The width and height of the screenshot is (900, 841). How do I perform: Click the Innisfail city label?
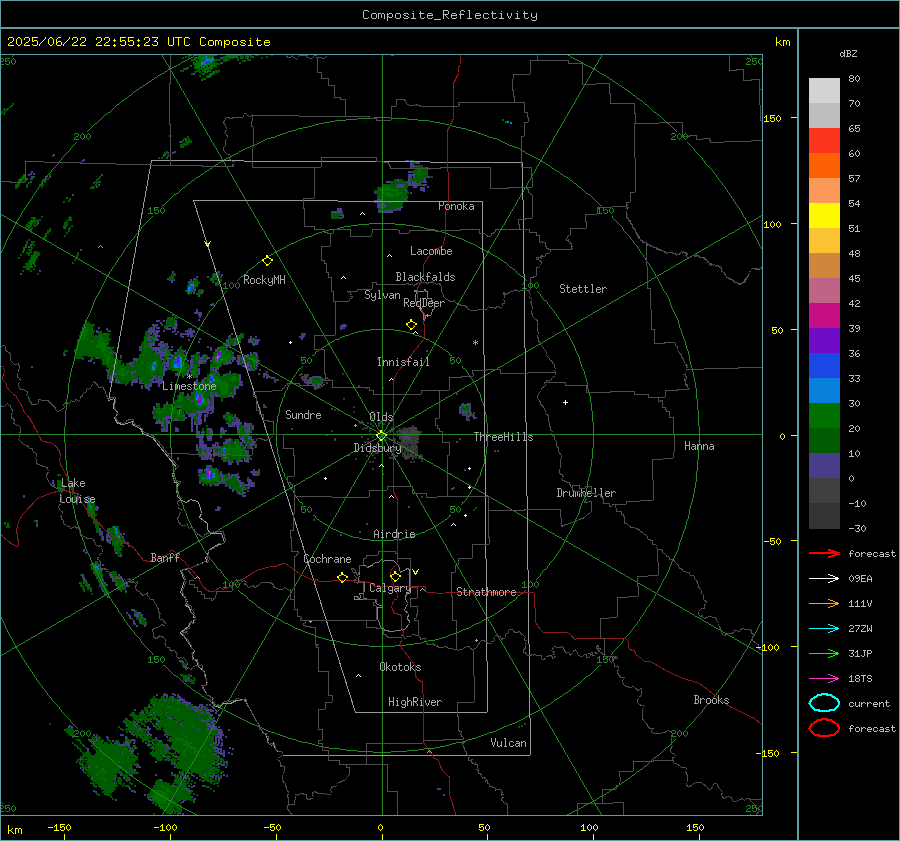pos(403,362)
